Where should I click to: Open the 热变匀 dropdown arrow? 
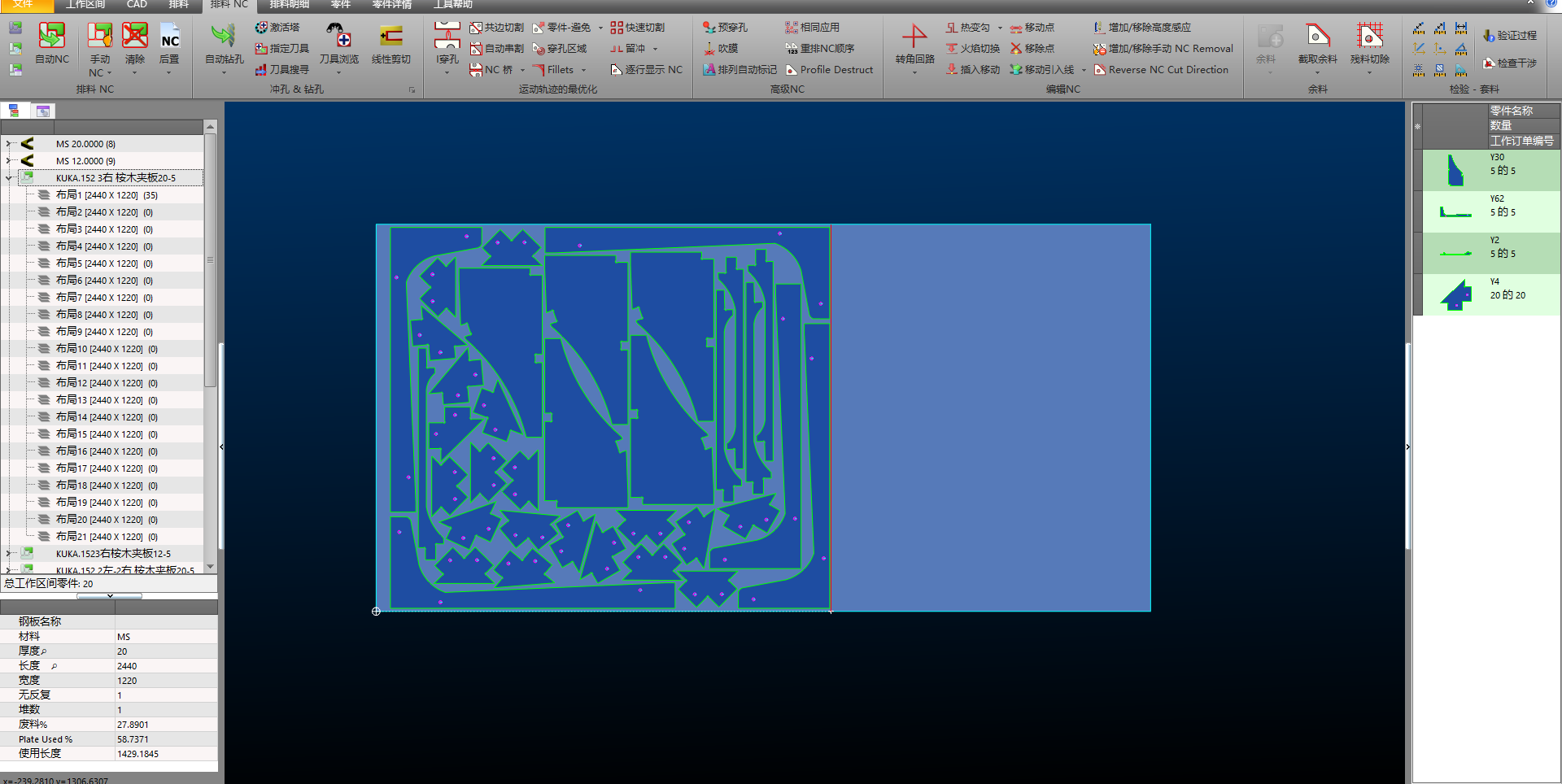[x=1000, y=28]
